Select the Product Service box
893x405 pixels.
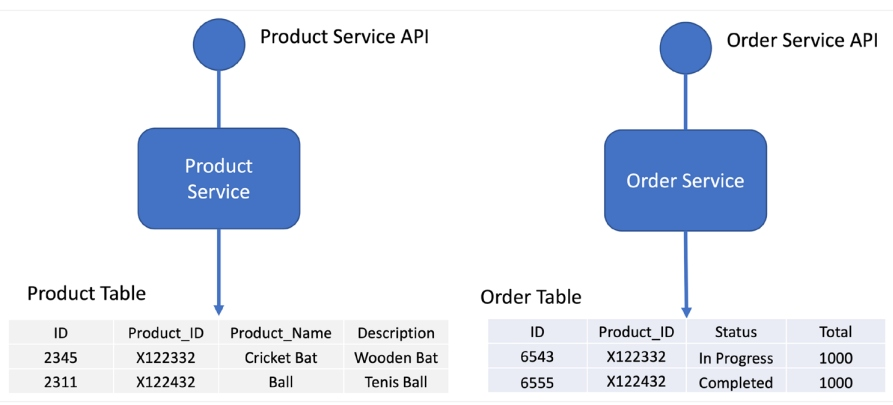[218, 178]
